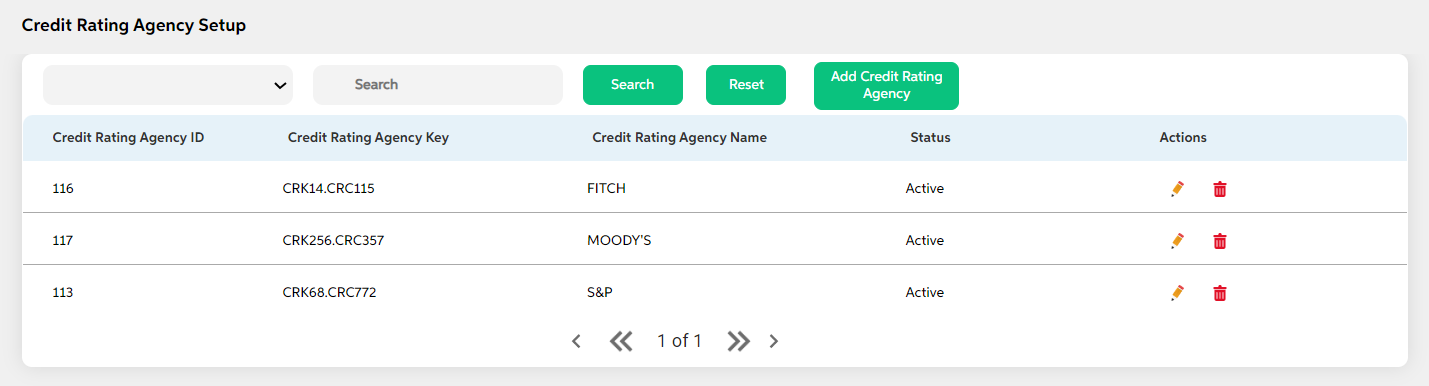This screenshot has width=1429, height=386.
Task: Go to the first page via double-left arrows
Action: click(x=621, y=341)
